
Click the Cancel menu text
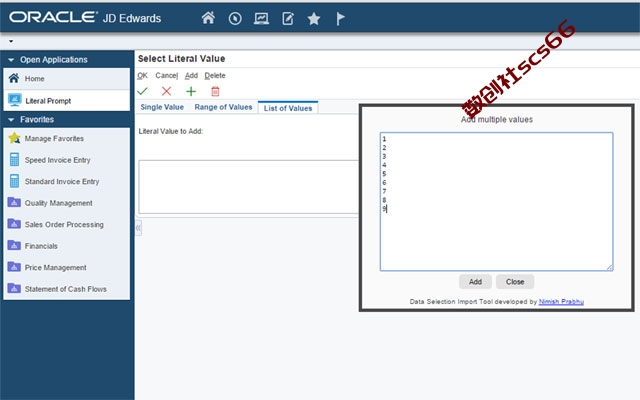coord(167,76)
